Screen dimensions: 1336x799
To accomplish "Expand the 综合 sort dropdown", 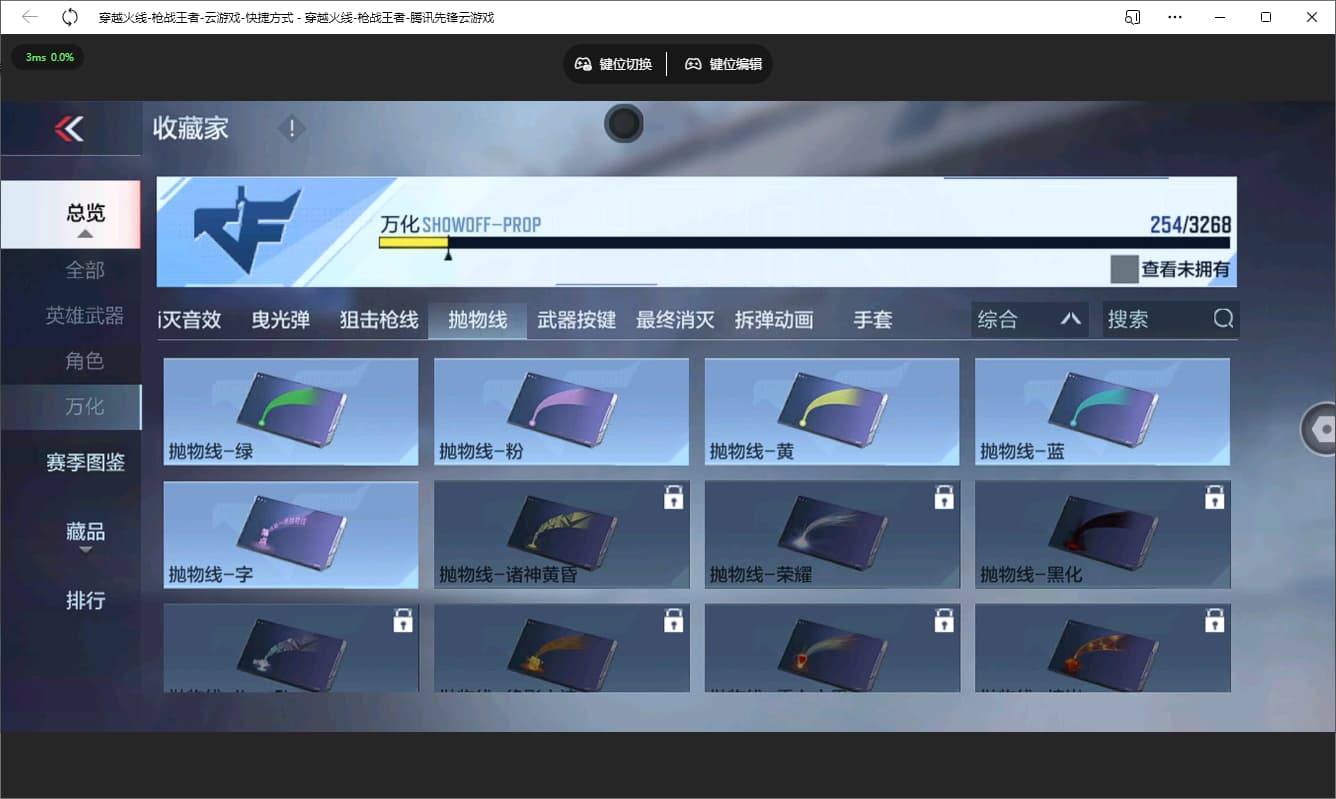I will (1028, 318).
